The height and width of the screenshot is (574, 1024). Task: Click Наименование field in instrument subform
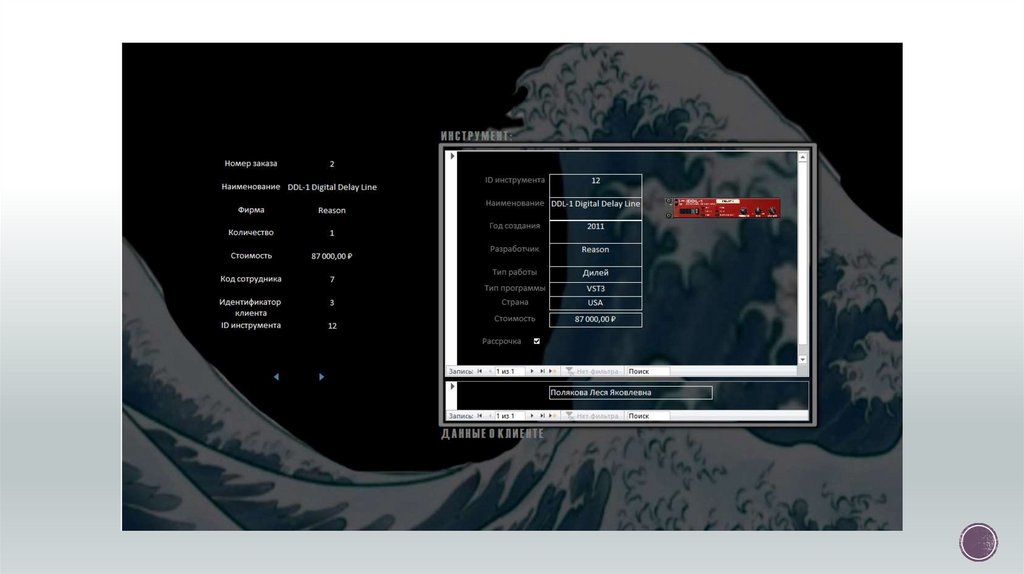tap(596, 208)
